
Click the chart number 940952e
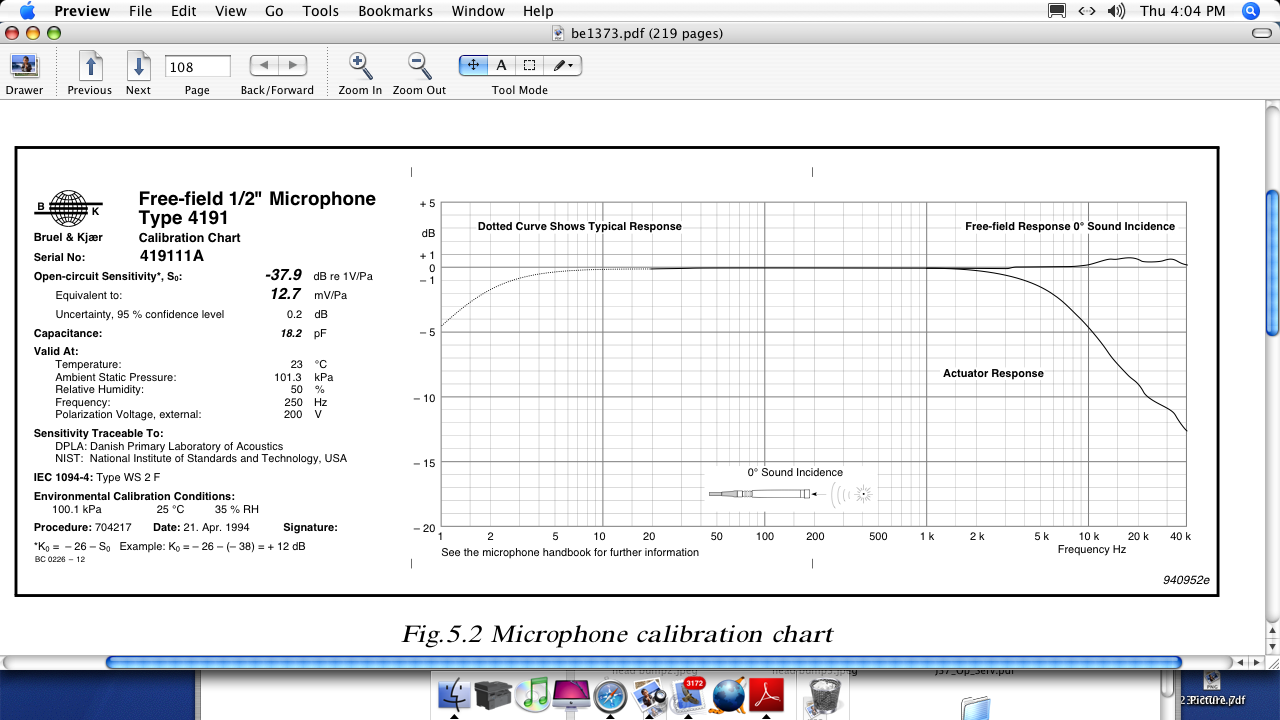(x=1186, y=580)
